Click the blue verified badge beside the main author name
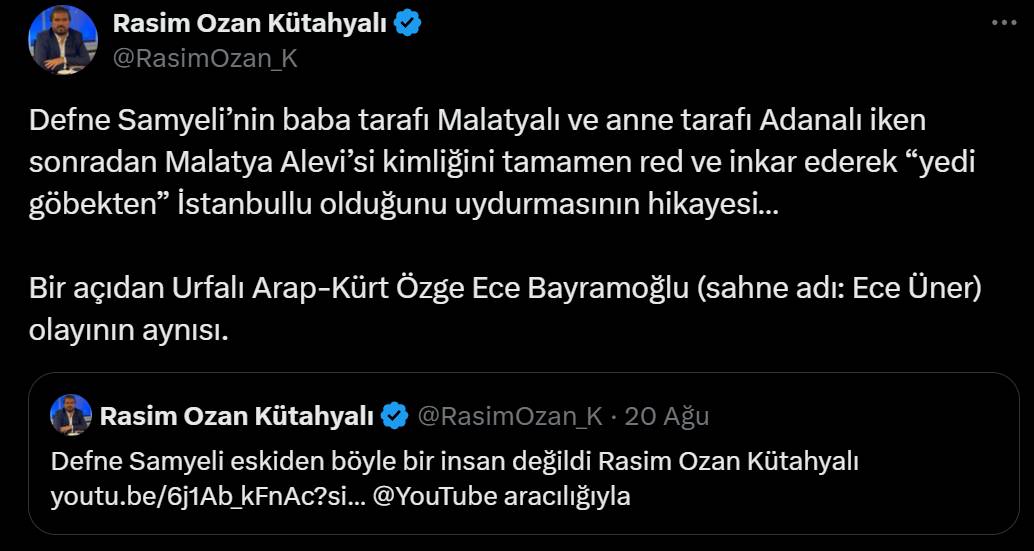 [408, 24]
